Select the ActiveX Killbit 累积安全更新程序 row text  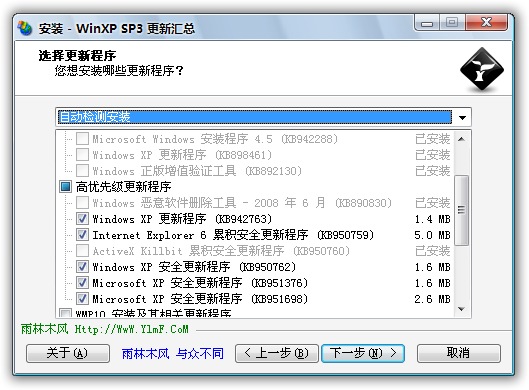221,251
